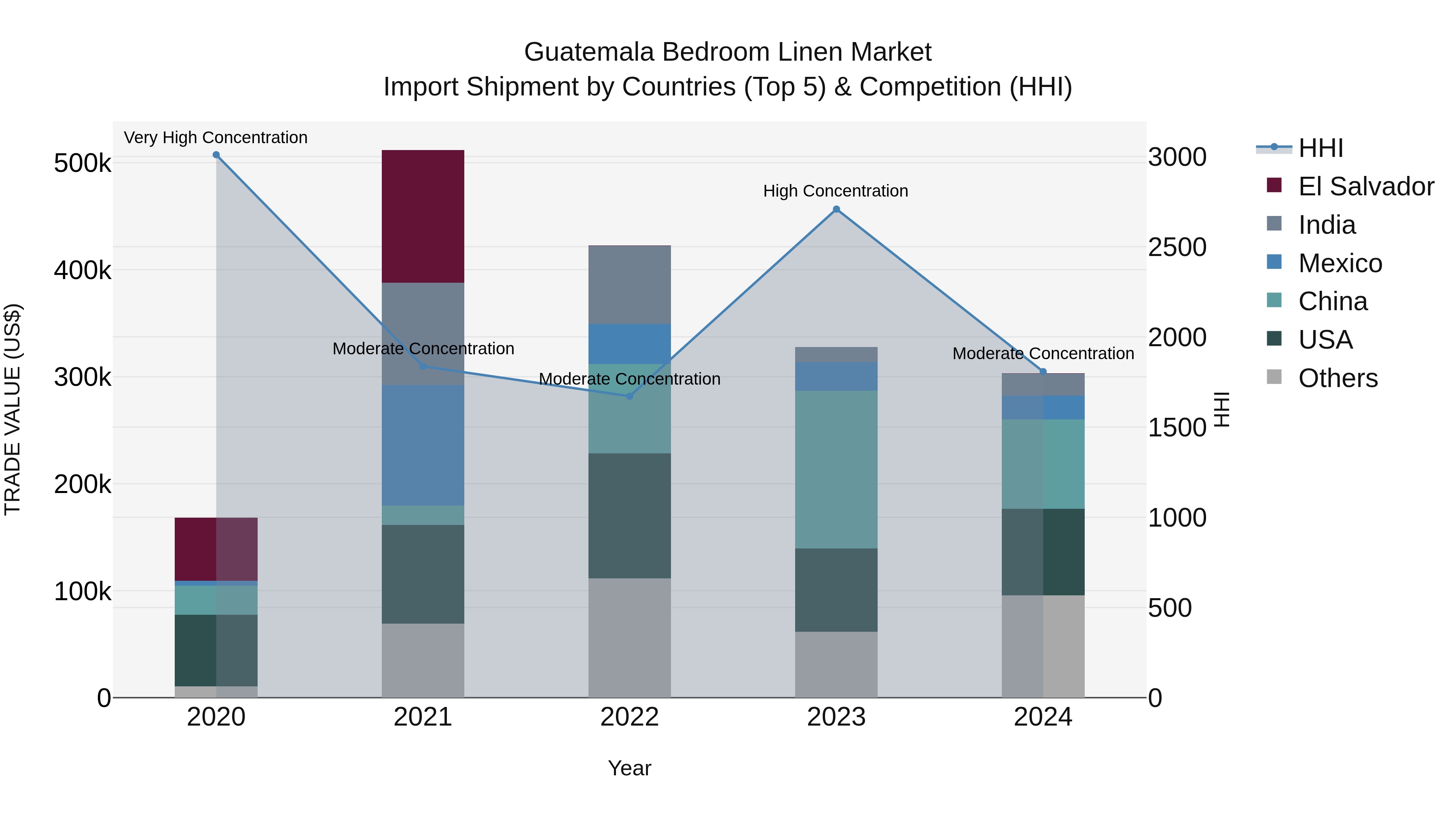1456x819 pixels.
Task: Click the China teal legend swatch
Action: (1274, 300)
